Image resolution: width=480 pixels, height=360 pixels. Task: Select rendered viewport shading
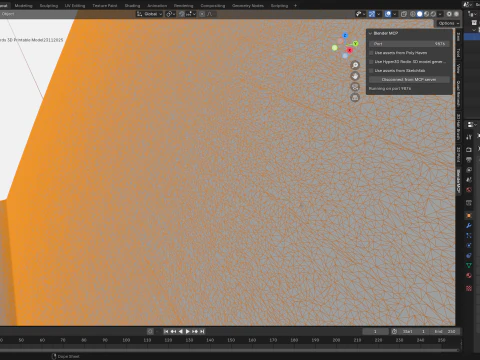[433, 14]
